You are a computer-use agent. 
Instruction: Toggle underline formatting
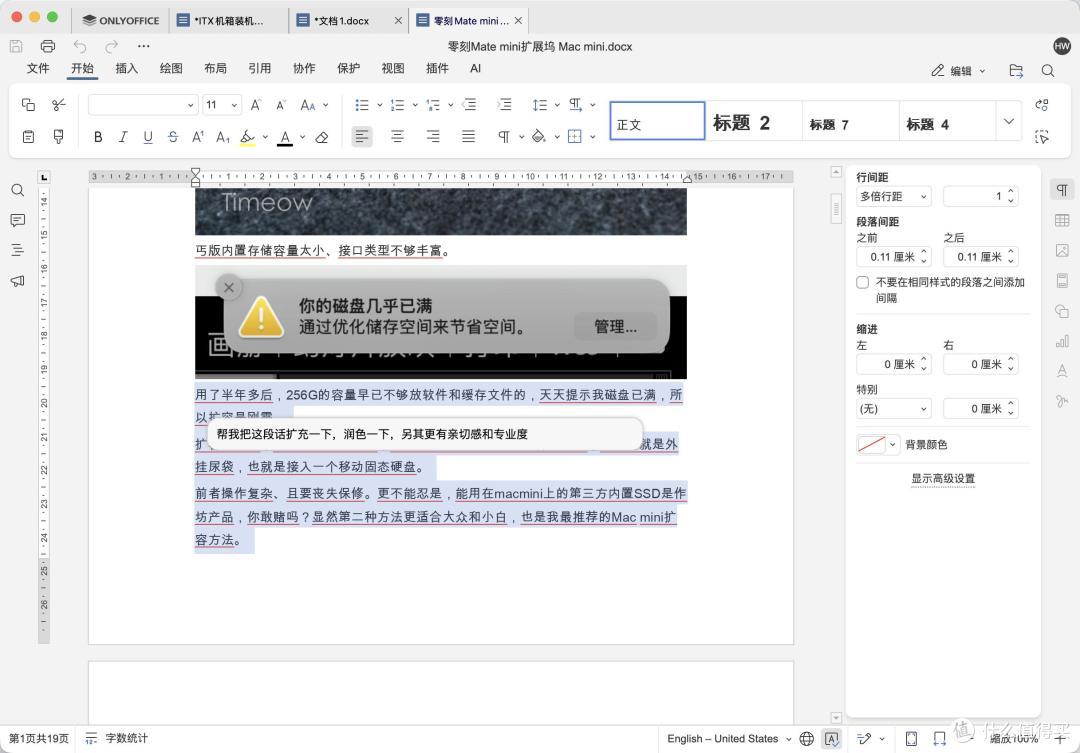coord(147,137)
